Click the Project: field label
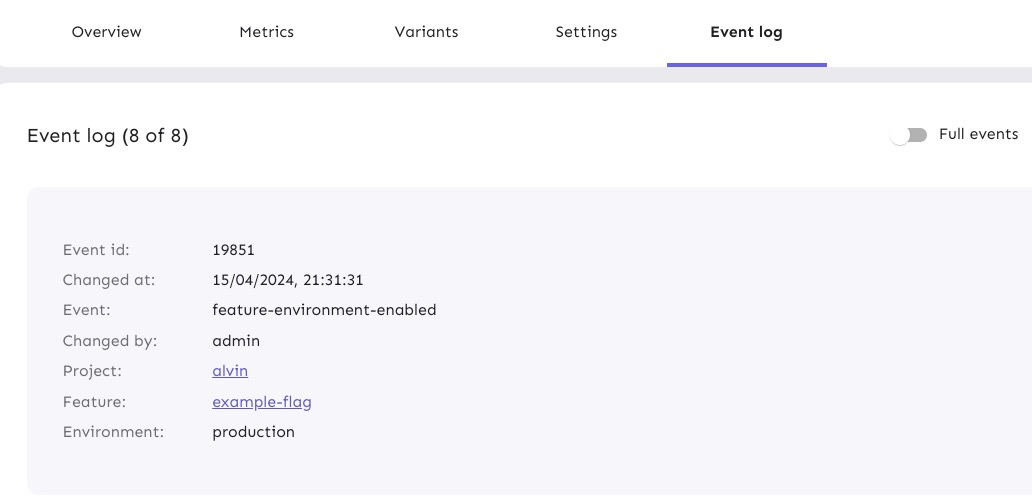 point(92,371)
